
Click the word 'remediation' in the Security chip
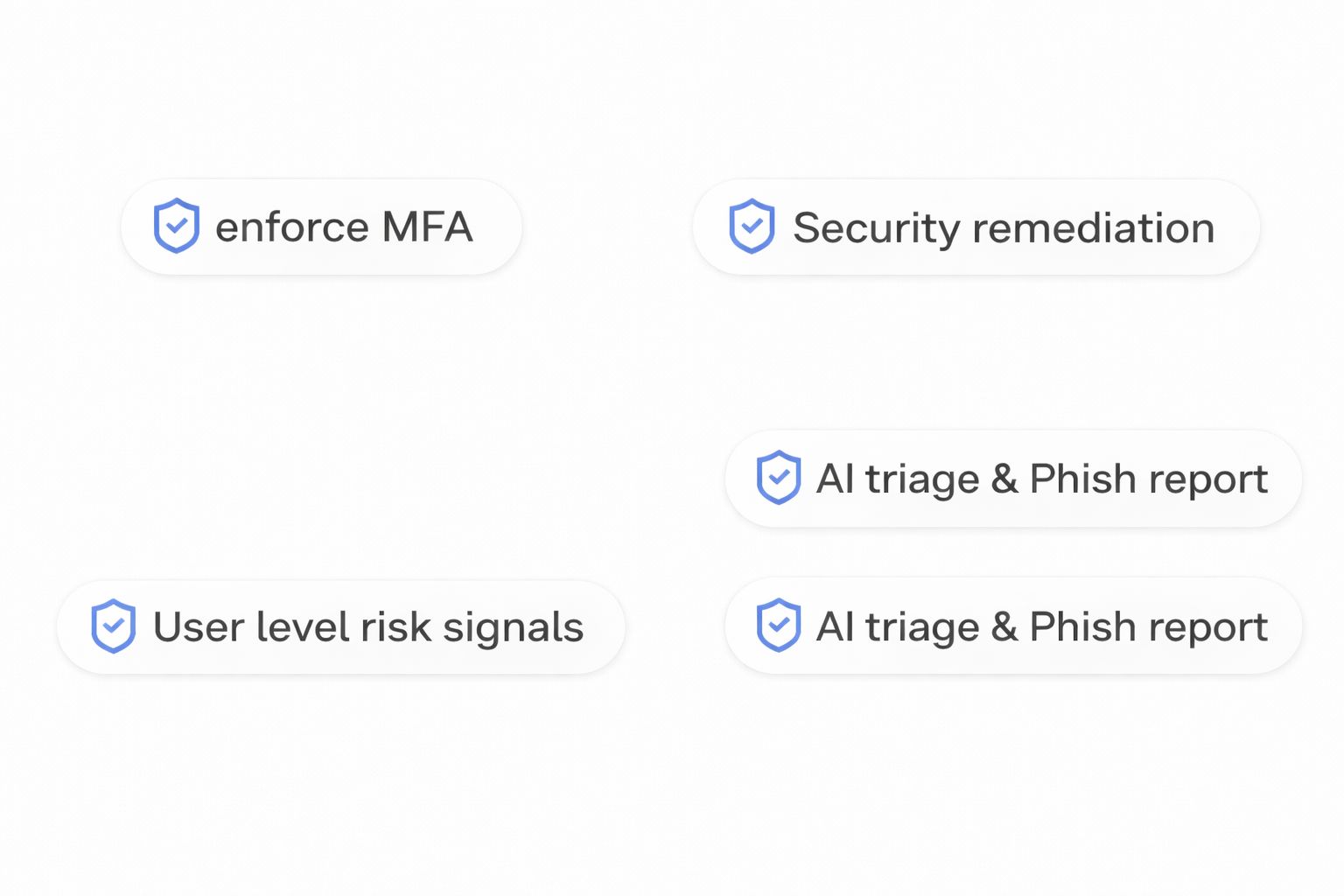1094,227
